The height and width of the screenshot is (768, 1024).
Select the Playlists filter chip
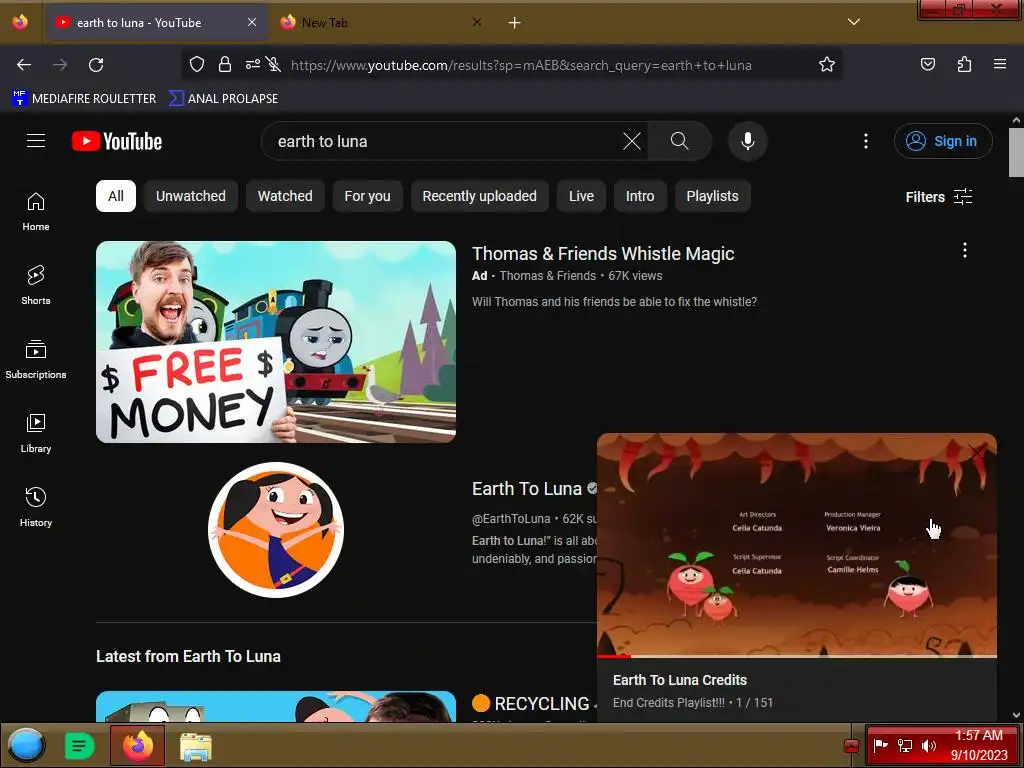pos(712,196)
